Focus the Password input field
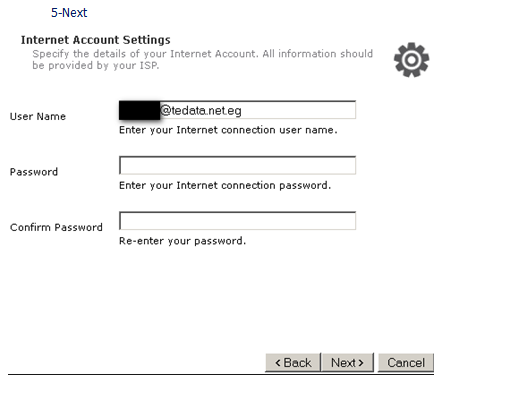Viewport: 514px width, 399px height. point(237,165)
